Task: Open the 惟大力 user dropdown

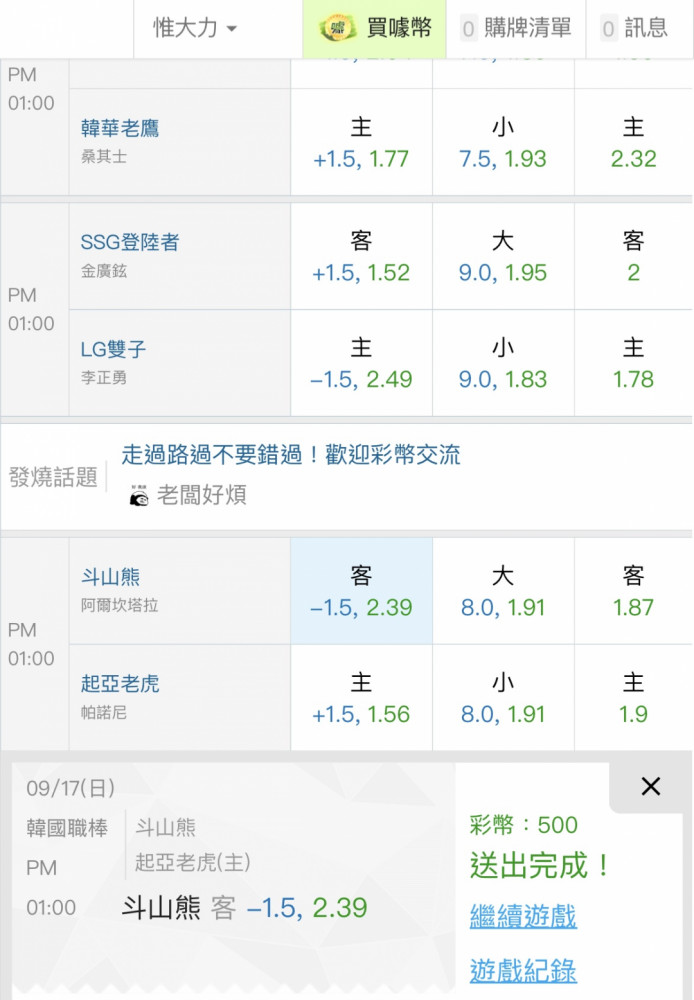Action: coord(195,28)
